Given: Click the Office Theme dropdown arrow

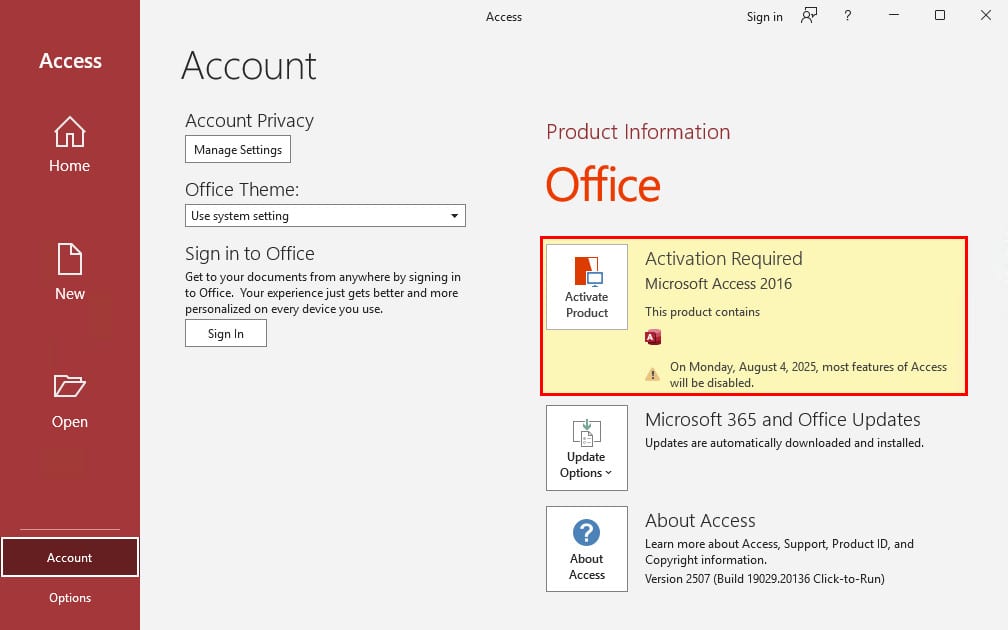Looking at the screenshot, I should [x=454, y=215].
